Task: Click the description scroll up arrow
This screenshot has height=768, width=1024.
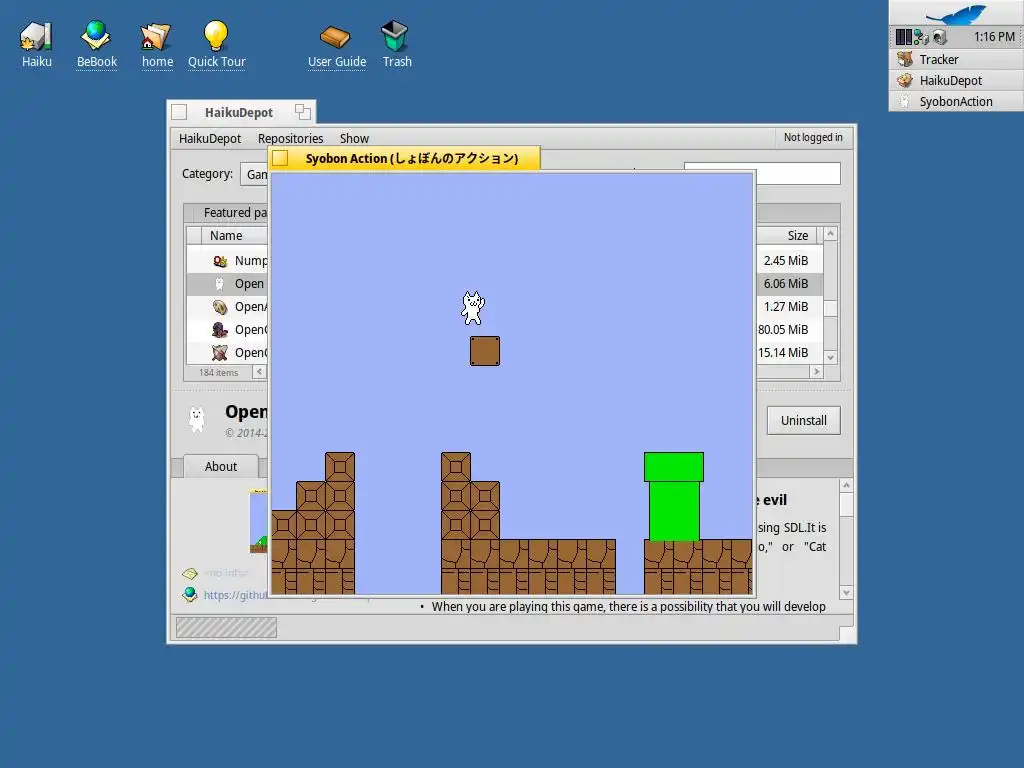Action: pyautogui.click(x=846, y=485)
